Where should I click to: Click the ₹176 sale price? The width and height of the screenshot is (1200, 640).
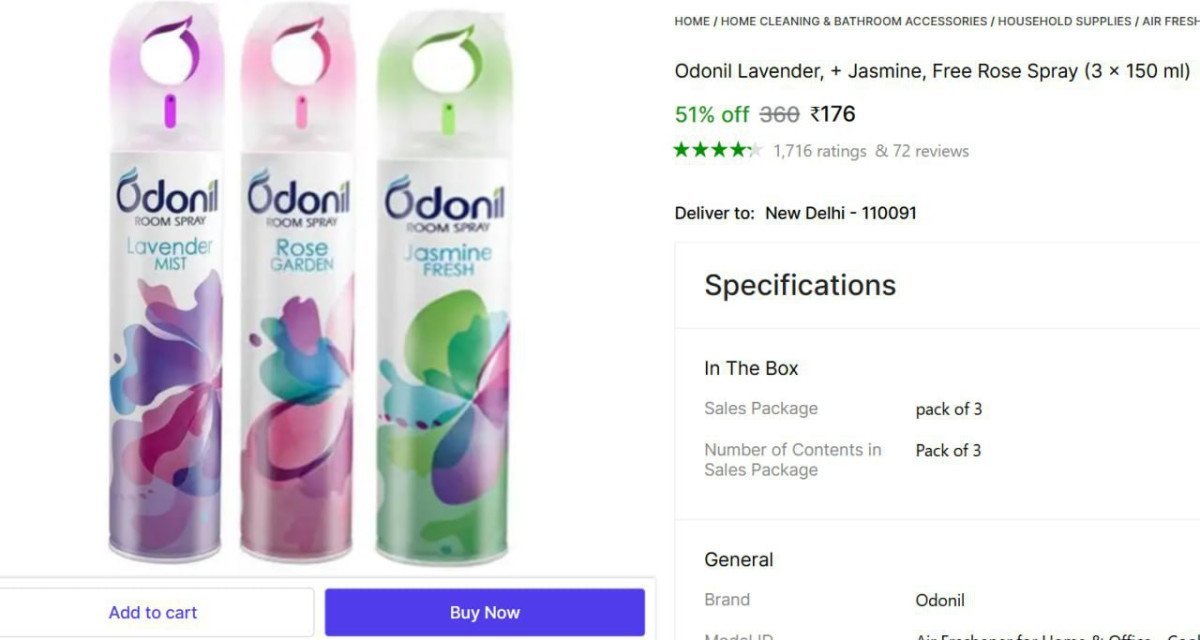pyautogui.click(x=833, y=114)
